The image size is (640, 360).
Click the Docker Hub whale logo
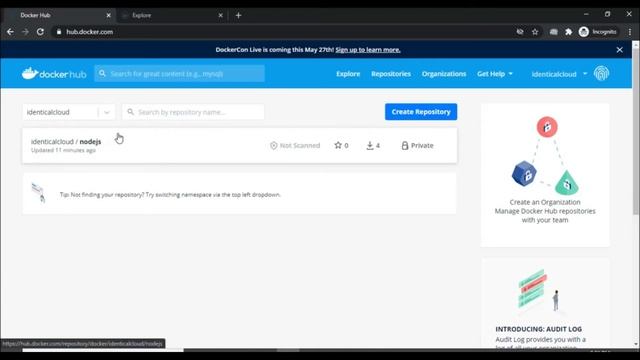[x=54, y=73]
